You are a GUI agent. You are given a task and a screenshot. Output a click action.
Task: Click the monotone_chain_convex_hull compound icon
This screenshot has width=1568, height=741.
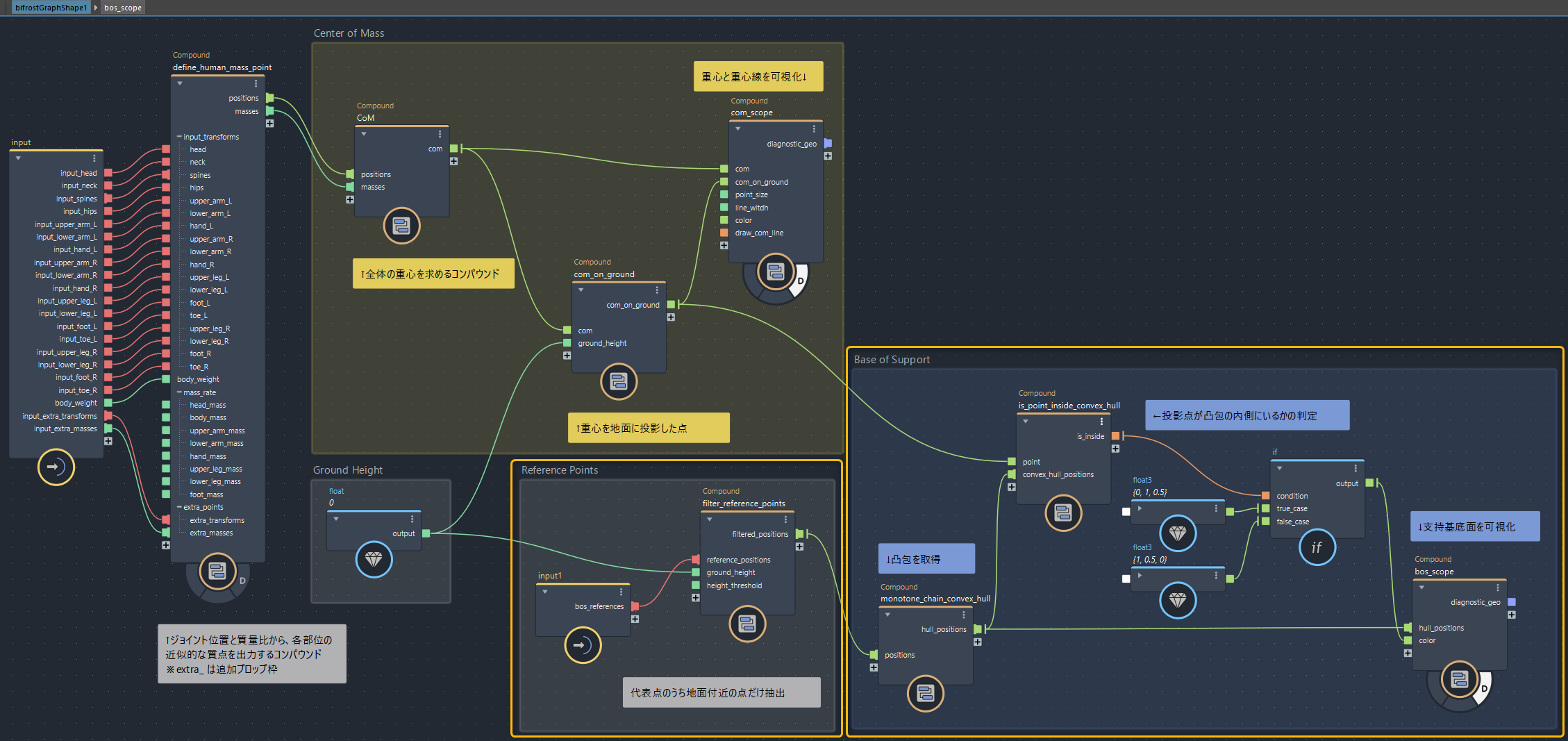click(925, 692)
